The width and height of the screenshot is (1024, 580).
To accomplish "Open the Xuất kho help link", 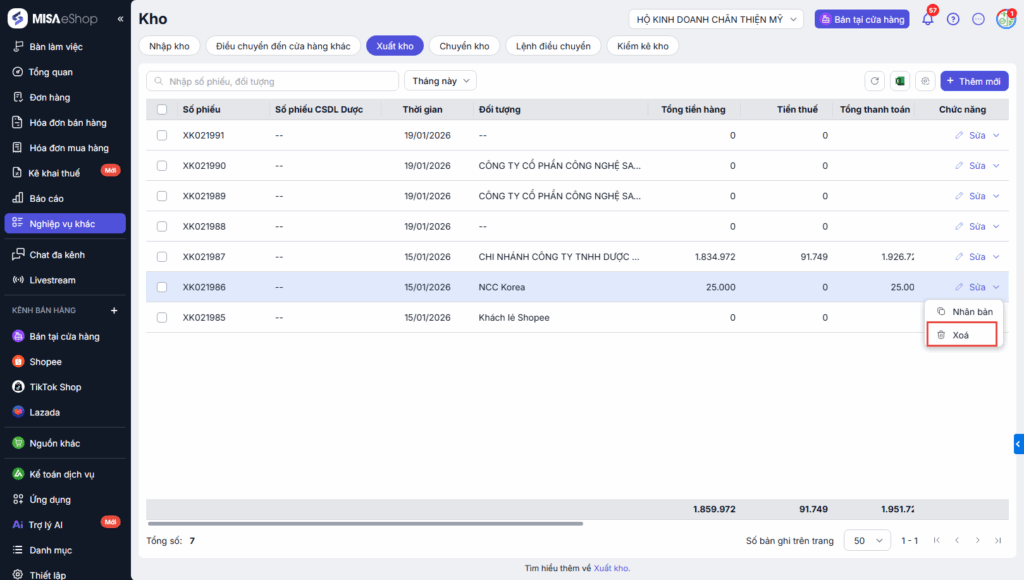I will click(611, 568).
